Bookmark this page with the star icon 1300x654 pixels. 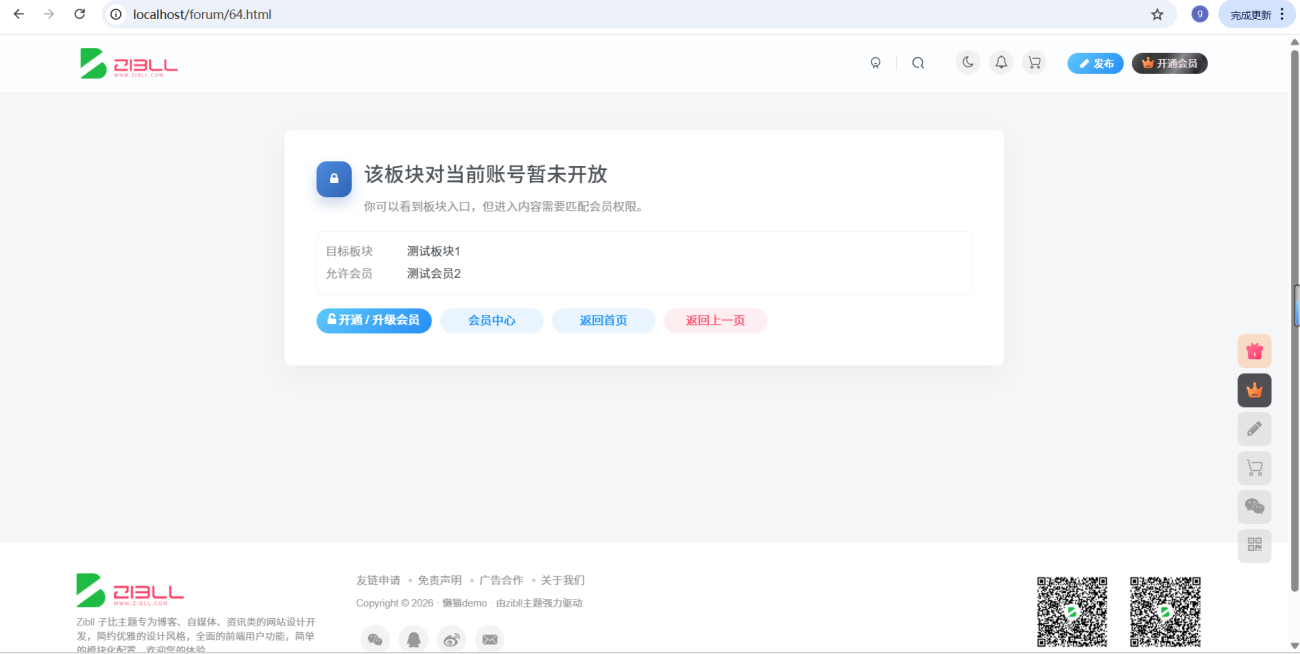point(1157,14)
